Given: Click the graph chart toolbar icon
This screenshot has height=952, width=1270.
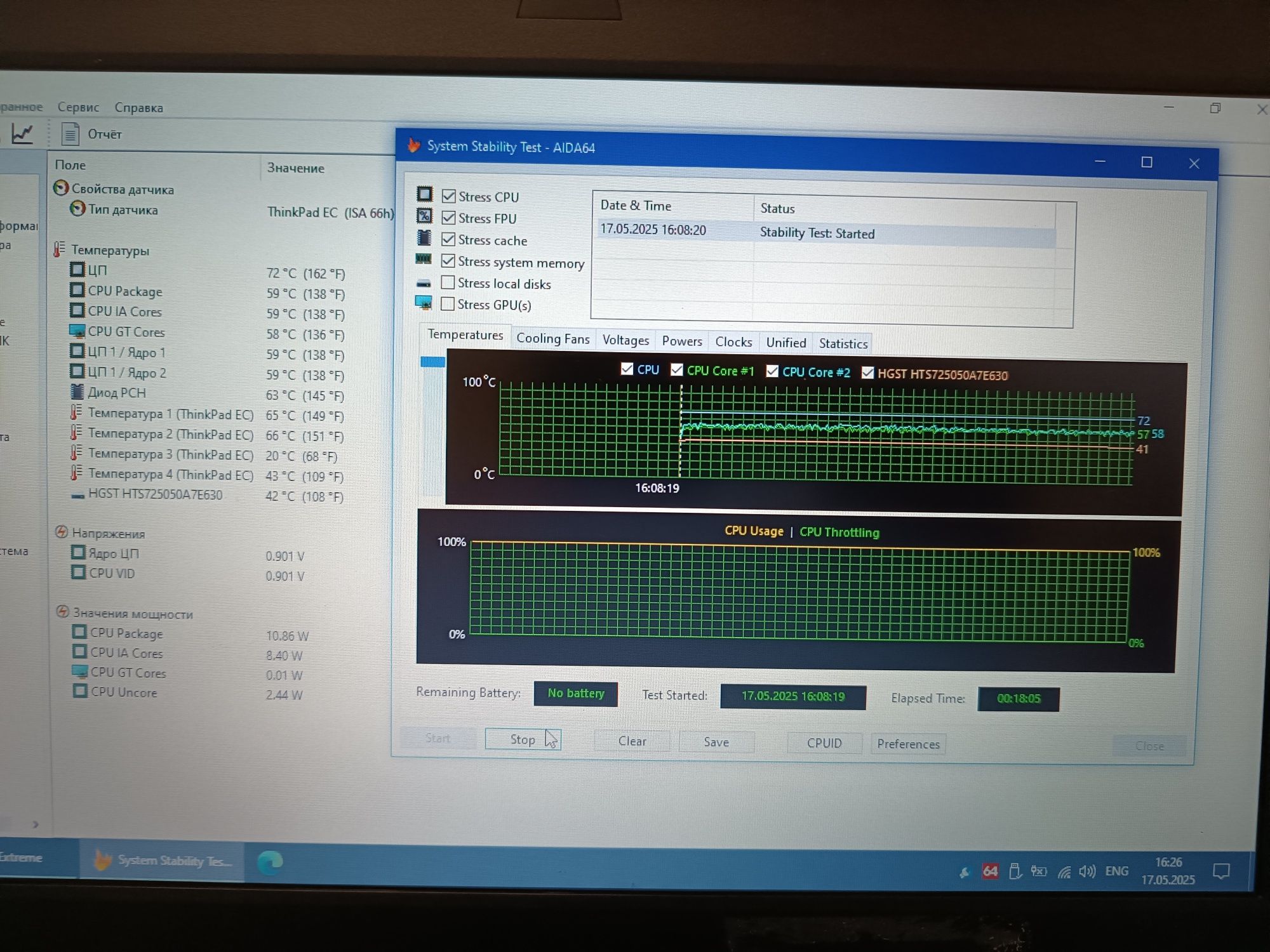Looking at the screenshot, I should pos(22,133).
